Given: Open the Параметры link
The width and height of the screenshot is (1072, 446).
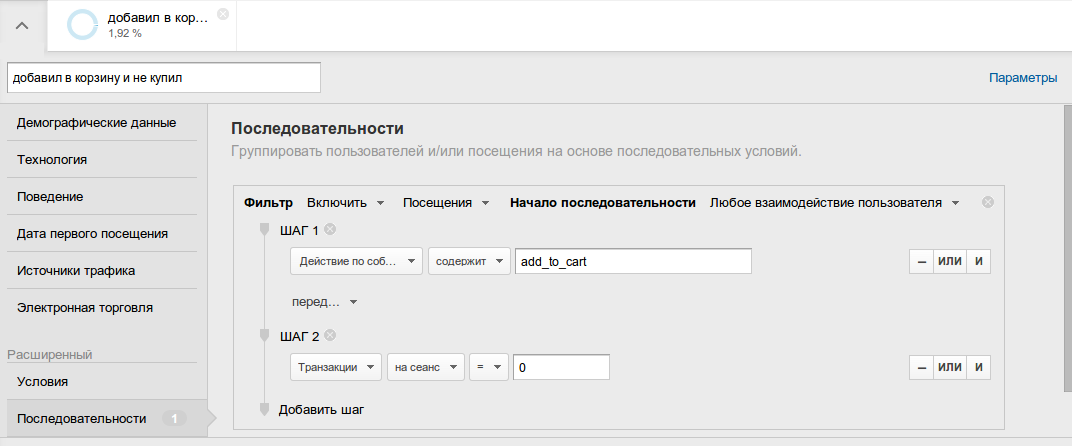Looking at the screenshot, I should pos(1023,78).
